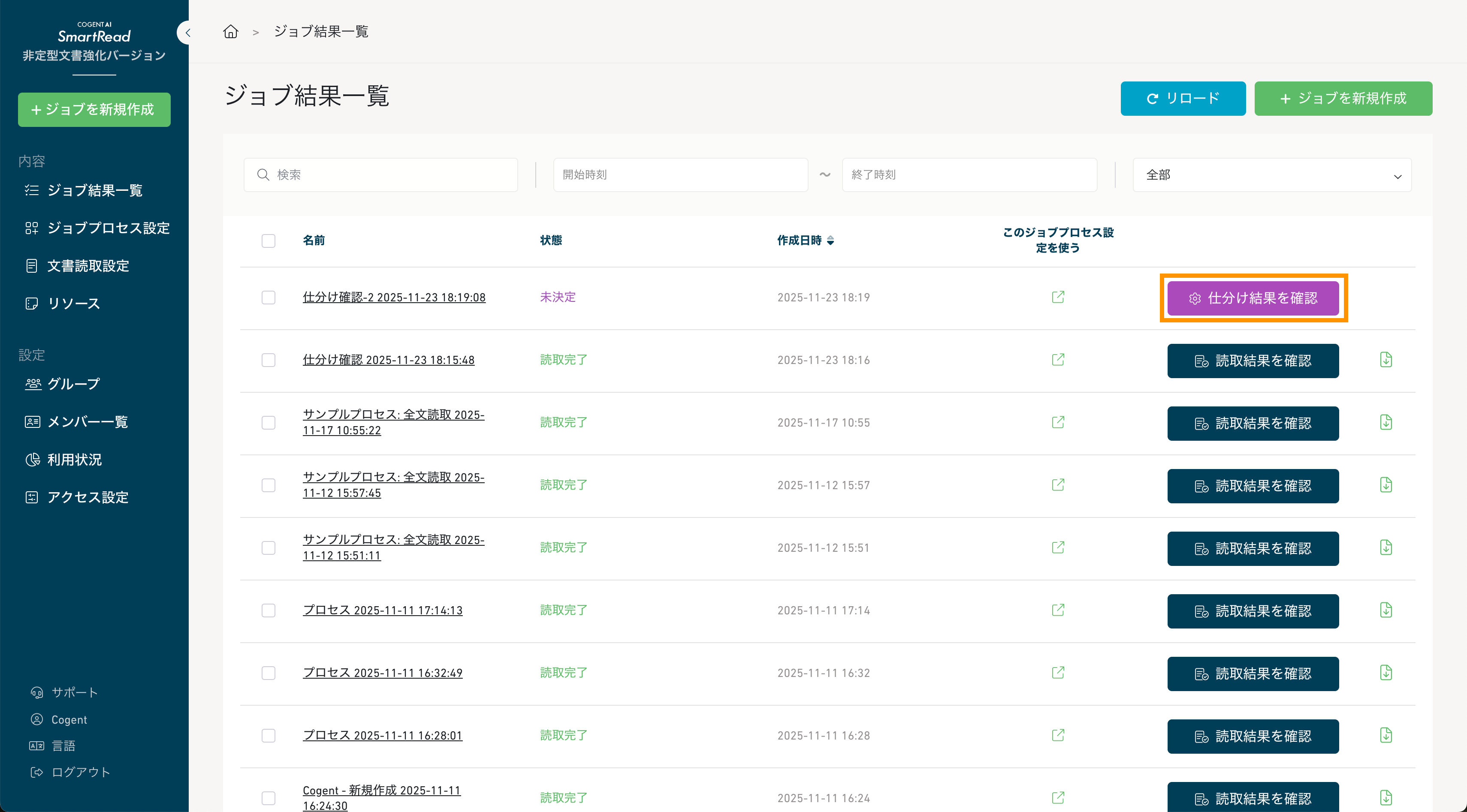This screenshot has width=1467, height=812.
Task: Open 文書読取設定 in sidebar
Action: click(88, 266)
